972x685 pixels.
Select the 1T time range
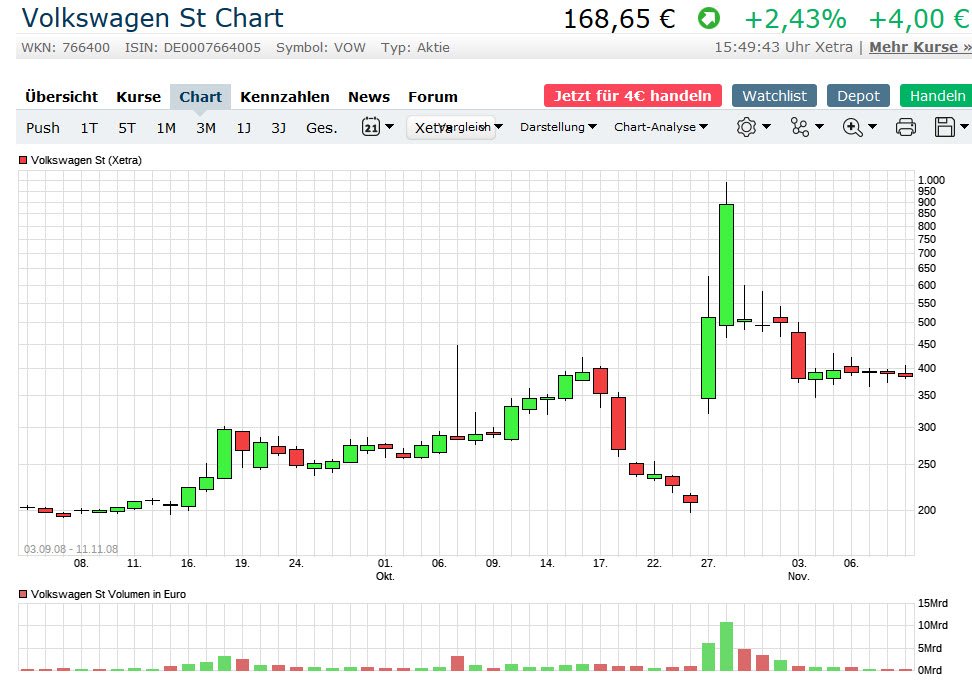89,128
